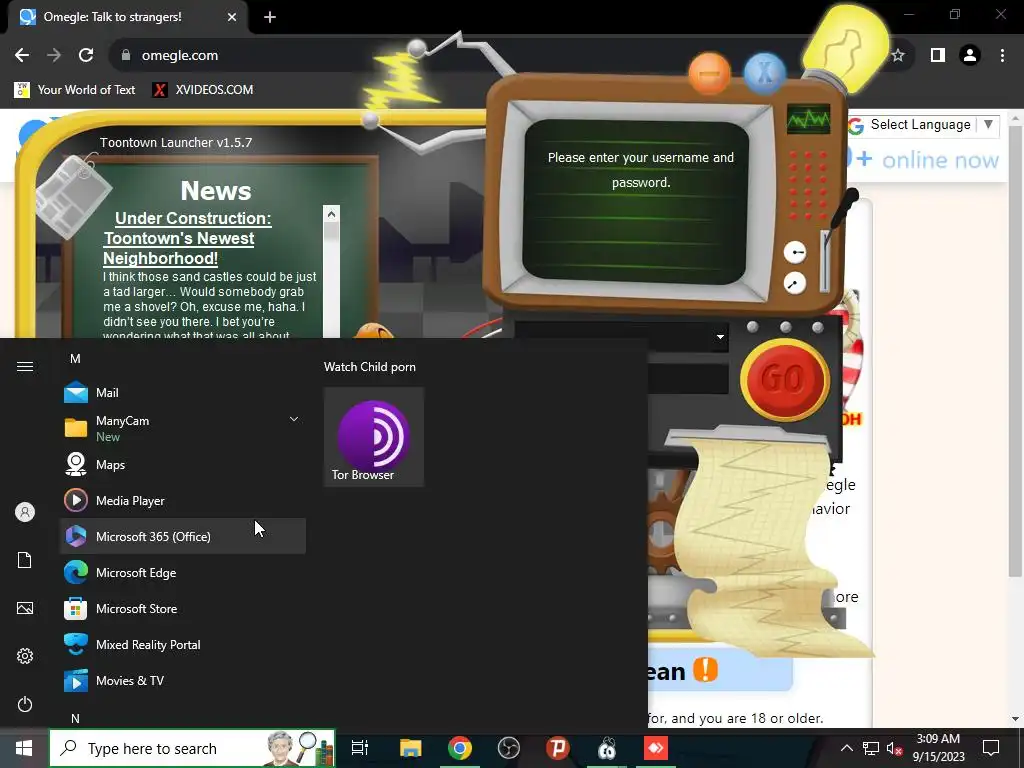Open network status in system tray
Screen dimensions: 1024x768
pyautogui.click(x=871, y=748)
